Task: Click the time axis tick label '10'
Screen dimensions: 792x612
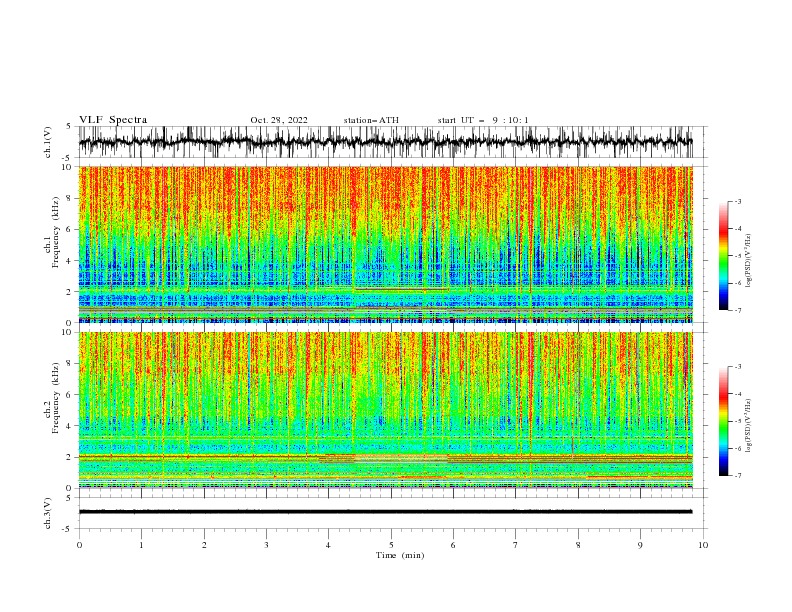Action: pyautogui.click(x=703, y=545)
